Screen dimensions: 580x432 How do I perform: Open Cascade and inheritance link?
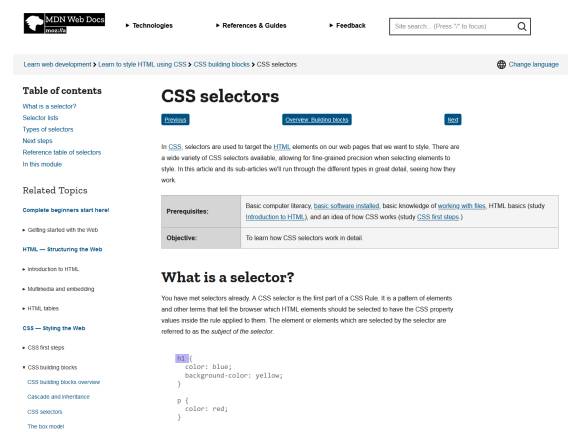[58, 397]
